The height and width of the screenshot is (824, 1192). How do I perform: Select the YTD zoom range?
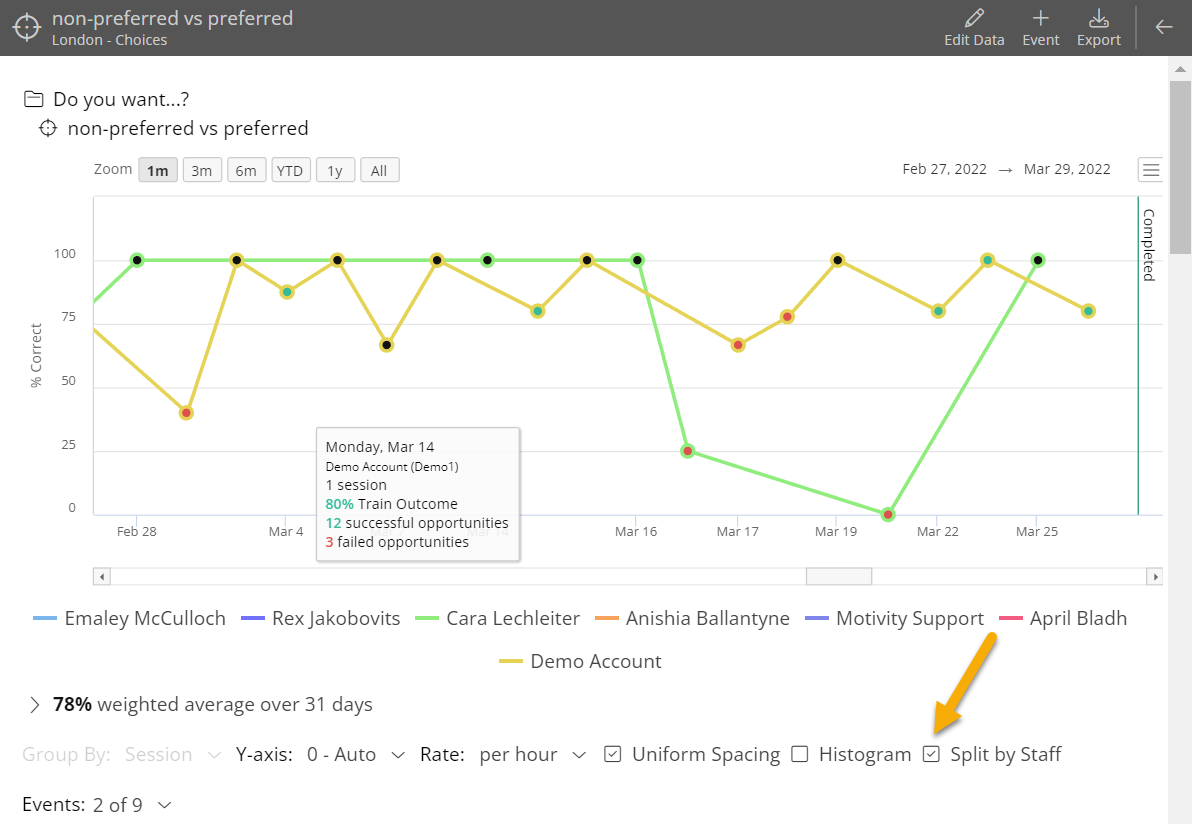290,169
